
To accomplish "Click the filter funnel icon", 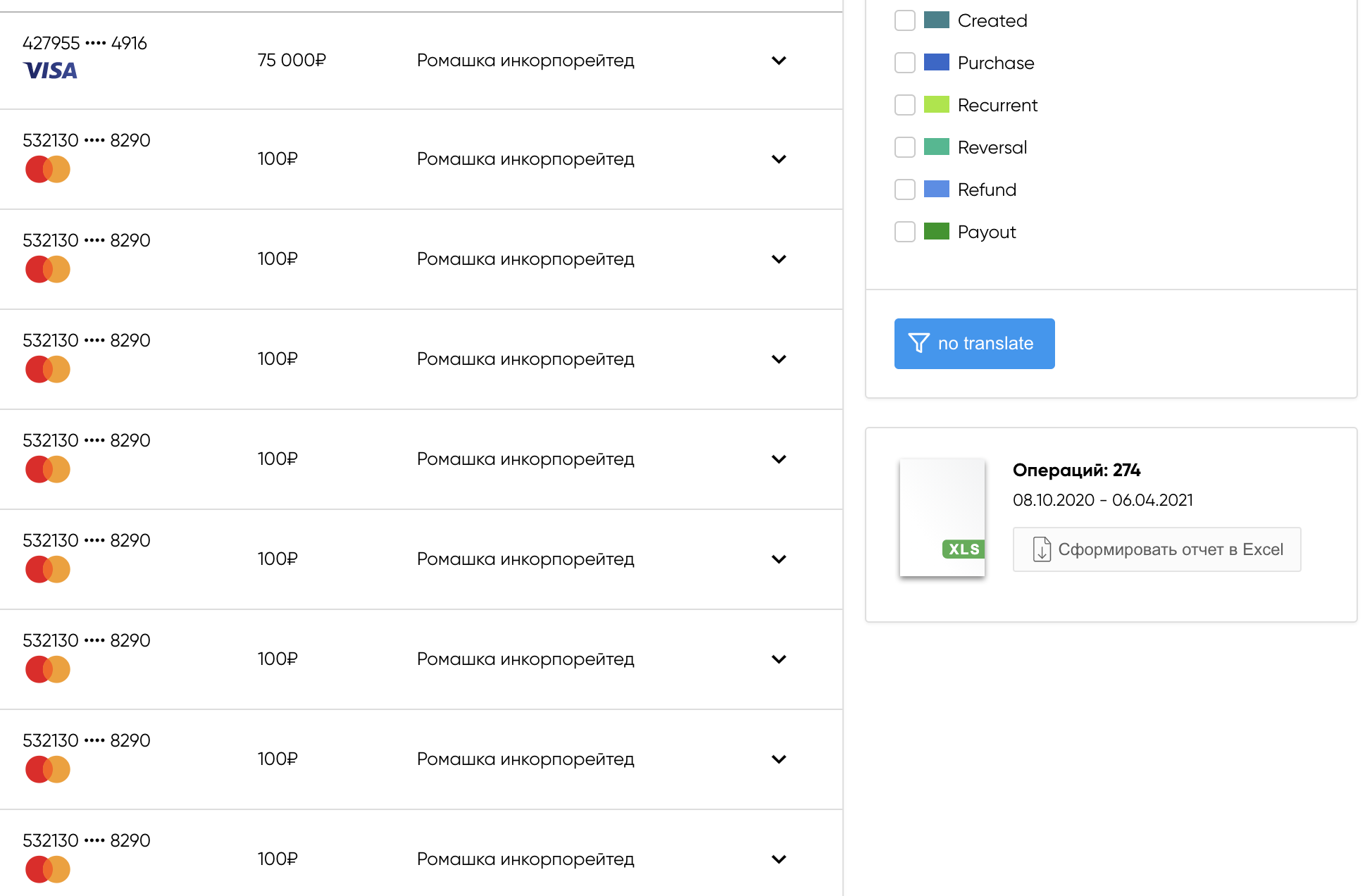I will point(918,343).
